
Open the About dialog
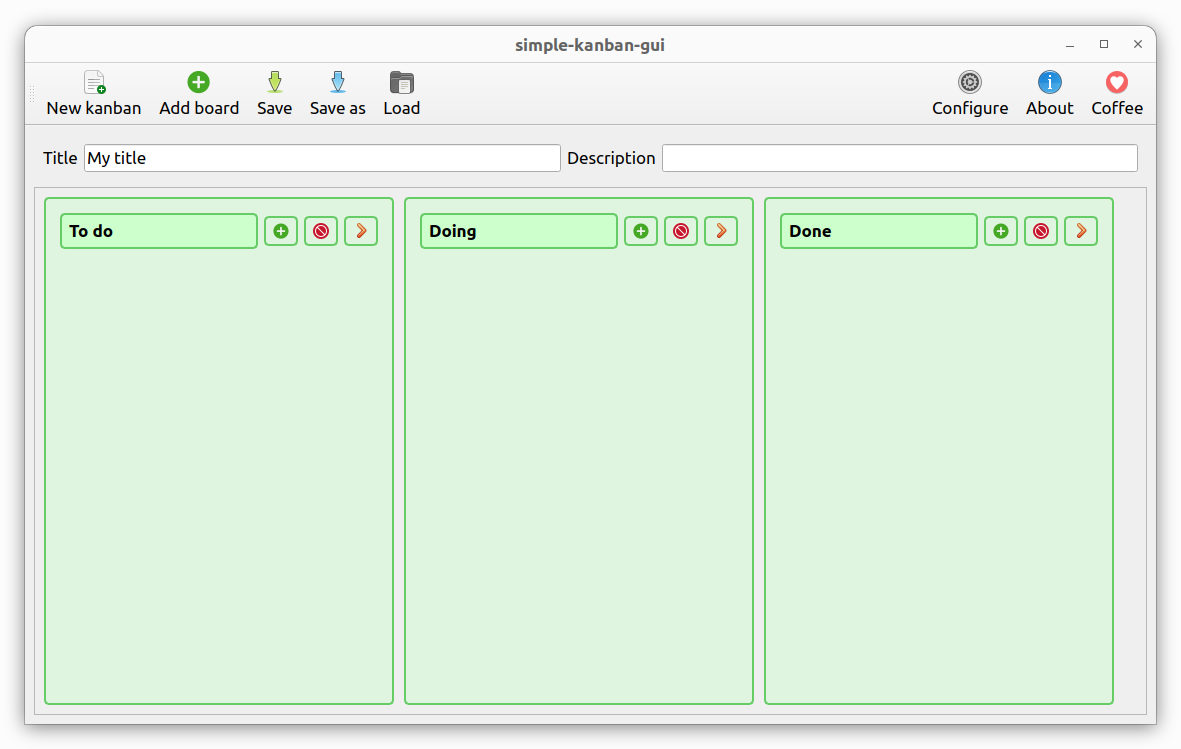(x=1049, y=93)
